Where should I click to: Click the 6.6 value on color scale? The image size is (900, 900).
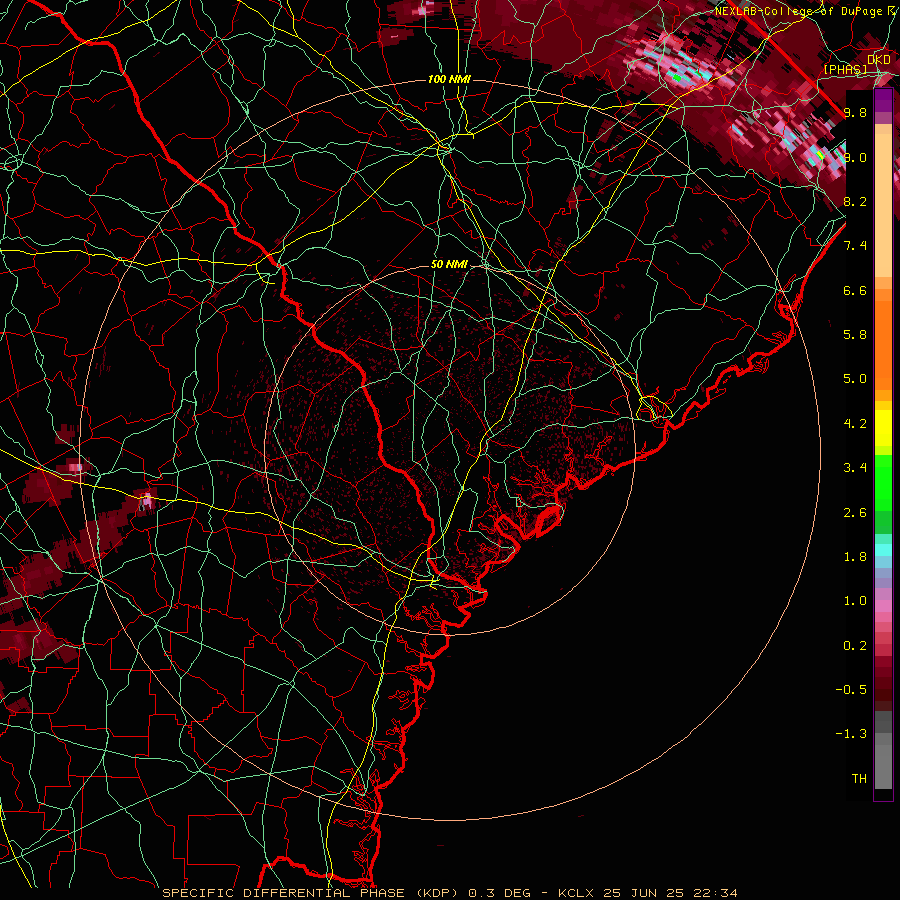855,290
